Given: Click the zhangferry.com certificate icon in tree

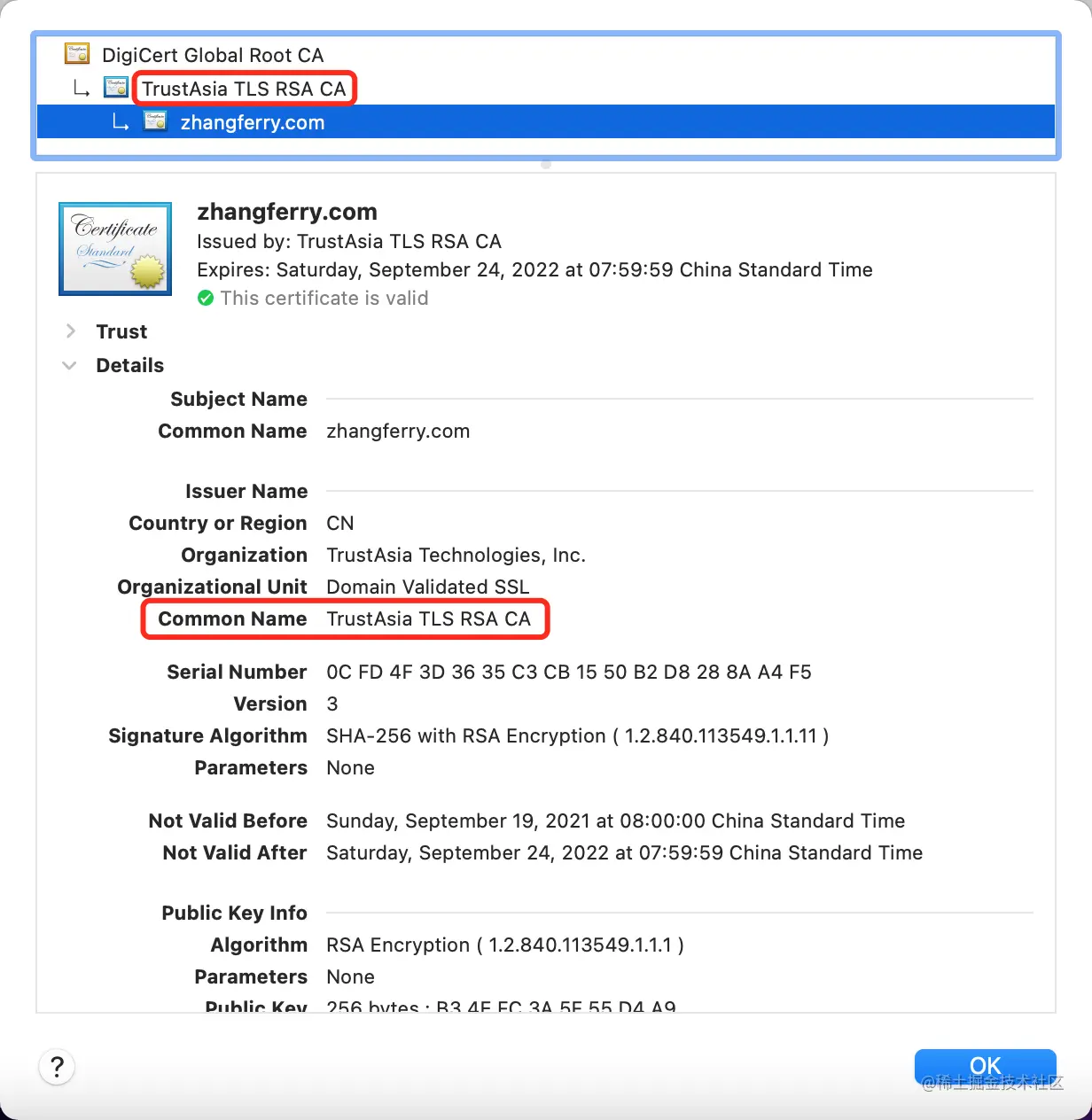Looking at the screenshot, I should pyautogui.click(x=155, y=121).
